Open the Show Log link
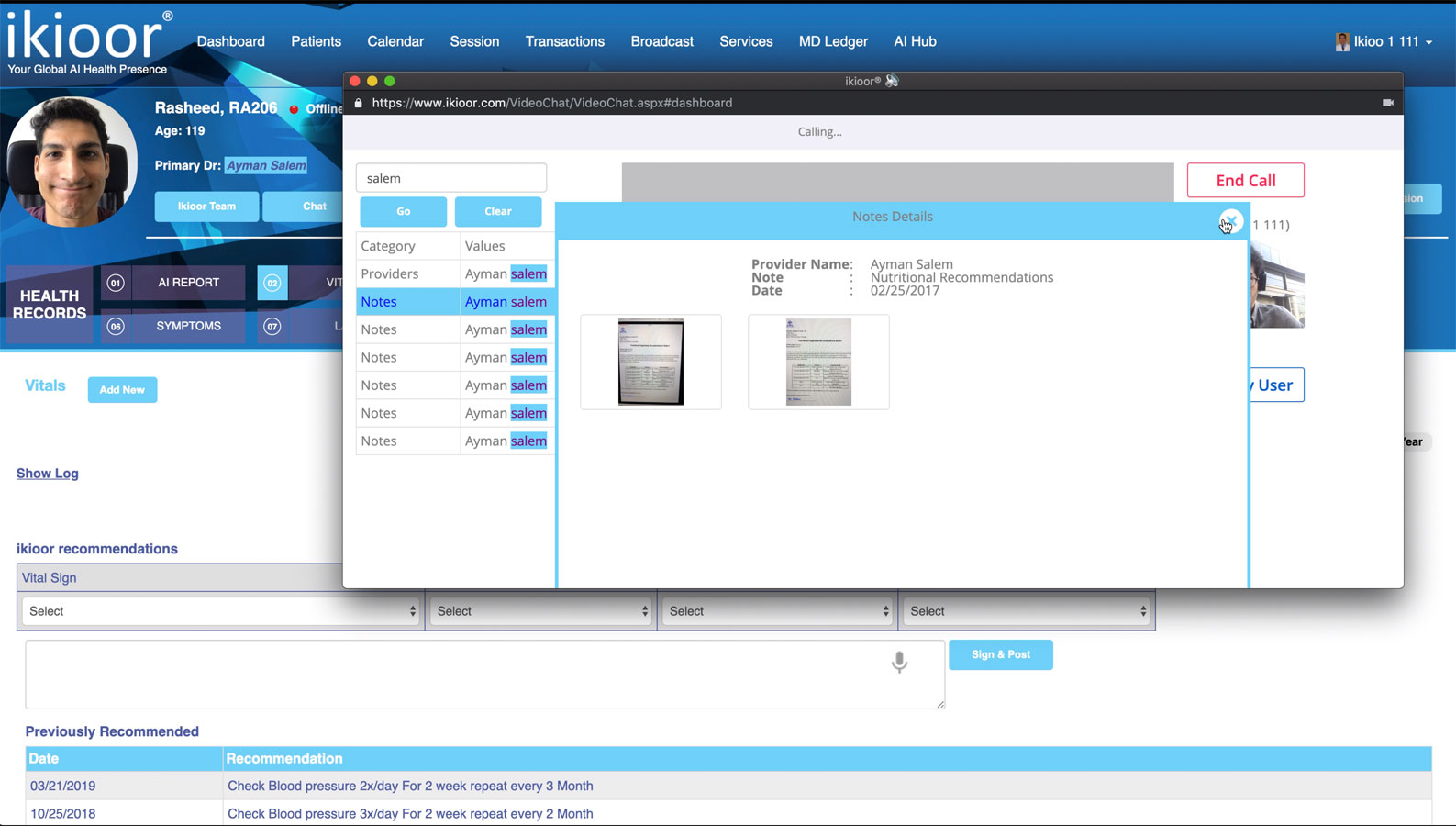 tap(48, 474)
